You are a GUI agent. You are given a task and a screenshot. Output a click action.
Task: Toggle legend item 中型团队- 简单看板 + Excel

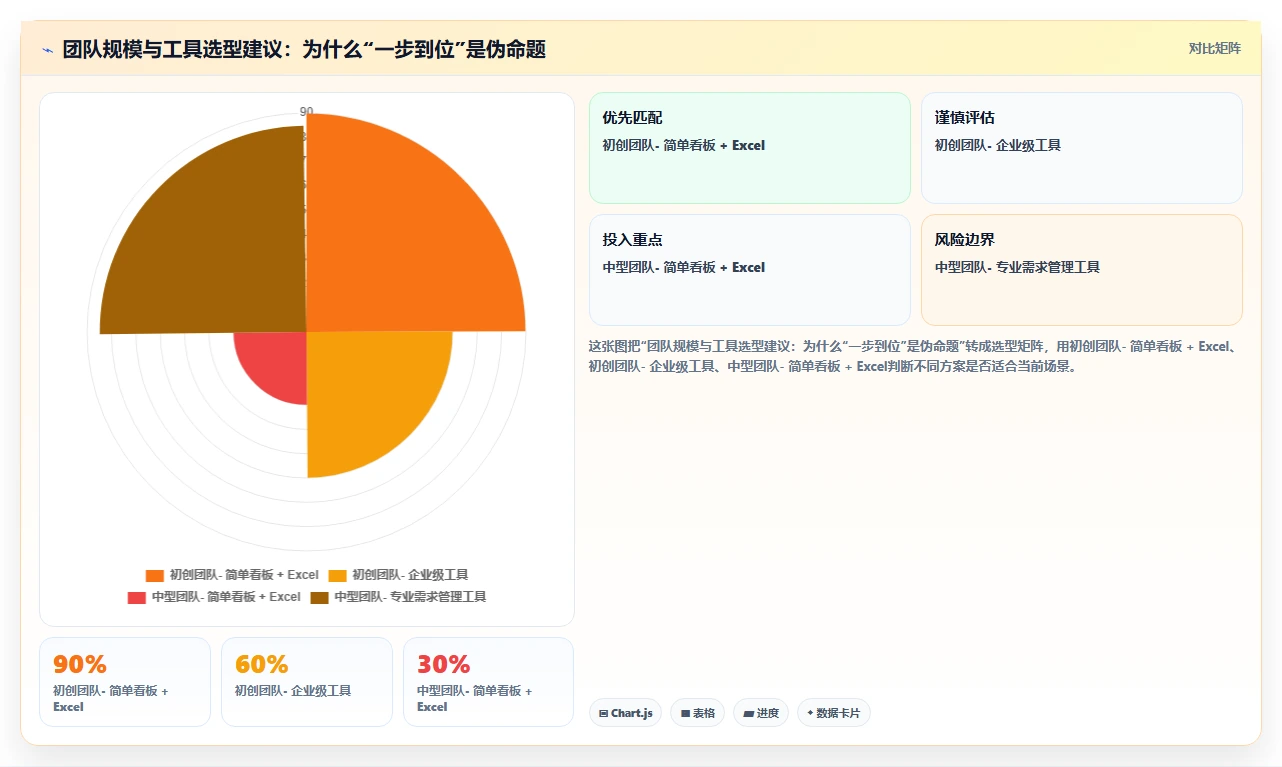coord(214,597)
